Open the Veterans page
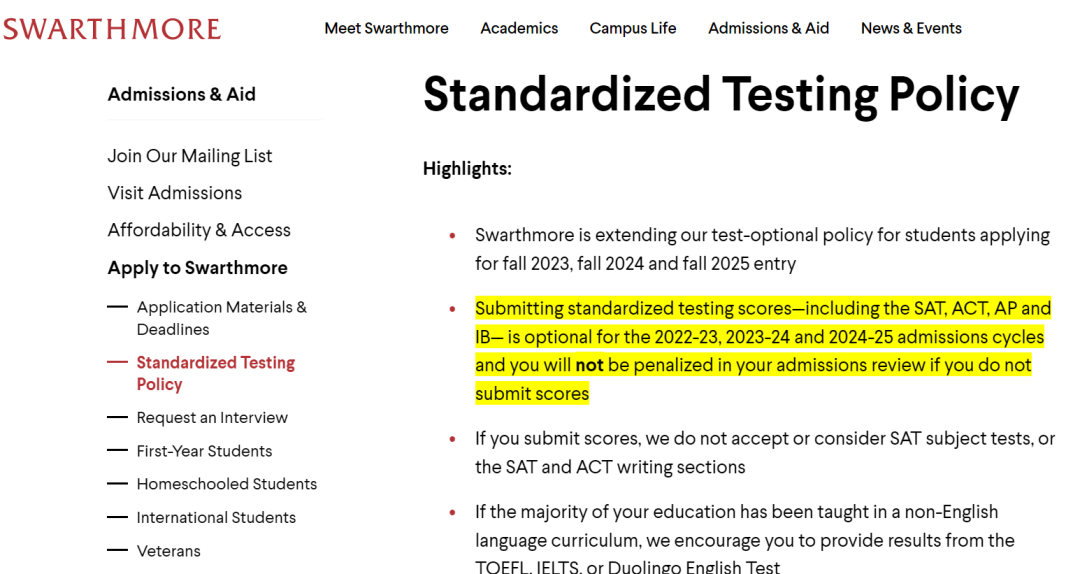 [x=169, y=551]
